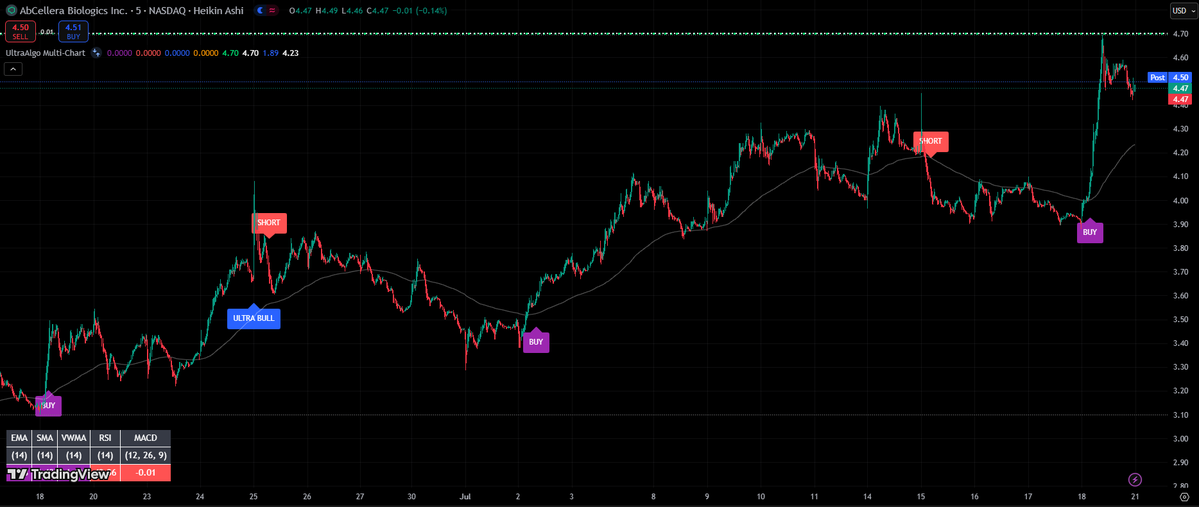Click the (12, 26, 9) MACD parameters cell
Screen dimensions: 1199x507
145,455
